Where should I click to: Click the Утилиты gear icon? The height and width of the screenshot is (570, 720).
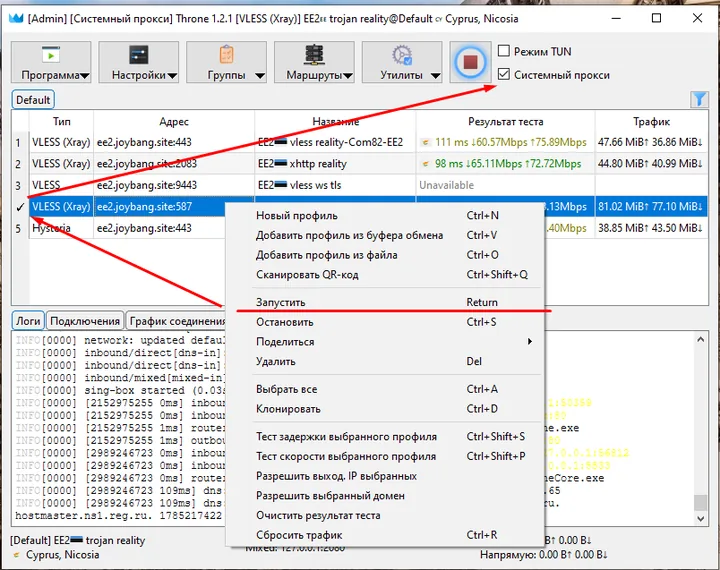pos(402,55)
